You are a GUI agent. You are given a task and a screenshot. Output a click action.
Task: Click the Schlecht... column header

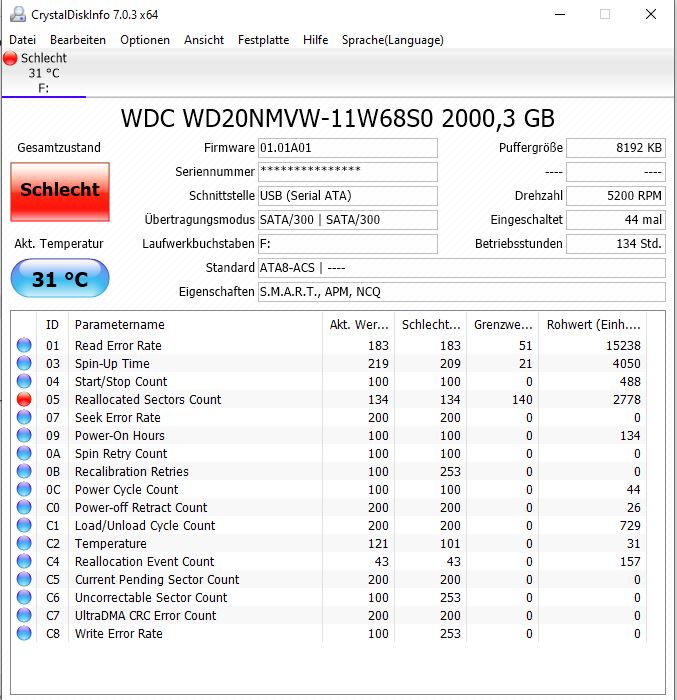point(430,325)
